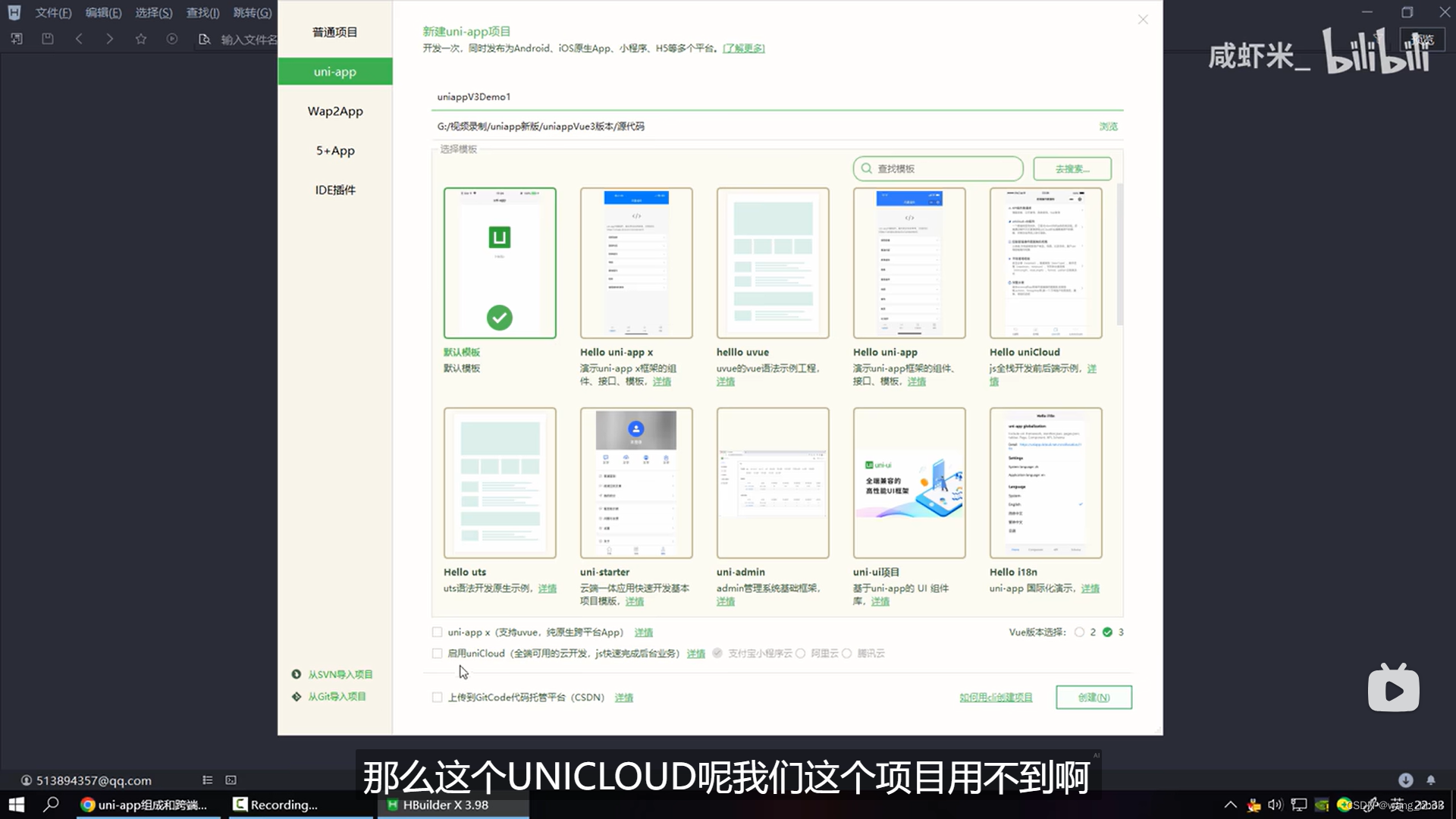Switch to HBuilder X 3.98 taskbar app

click(x=453, y=805)
